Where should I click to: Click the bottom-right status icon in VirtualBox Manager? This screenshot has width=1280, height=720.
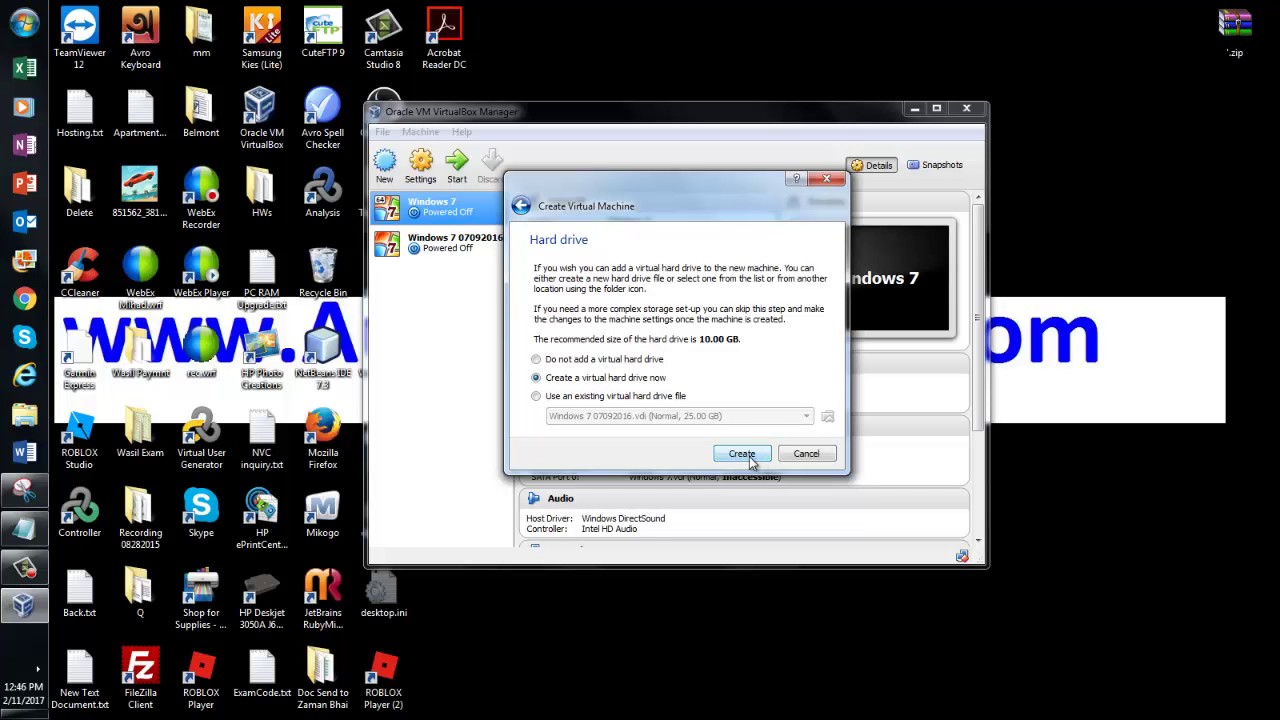(962, 556)
